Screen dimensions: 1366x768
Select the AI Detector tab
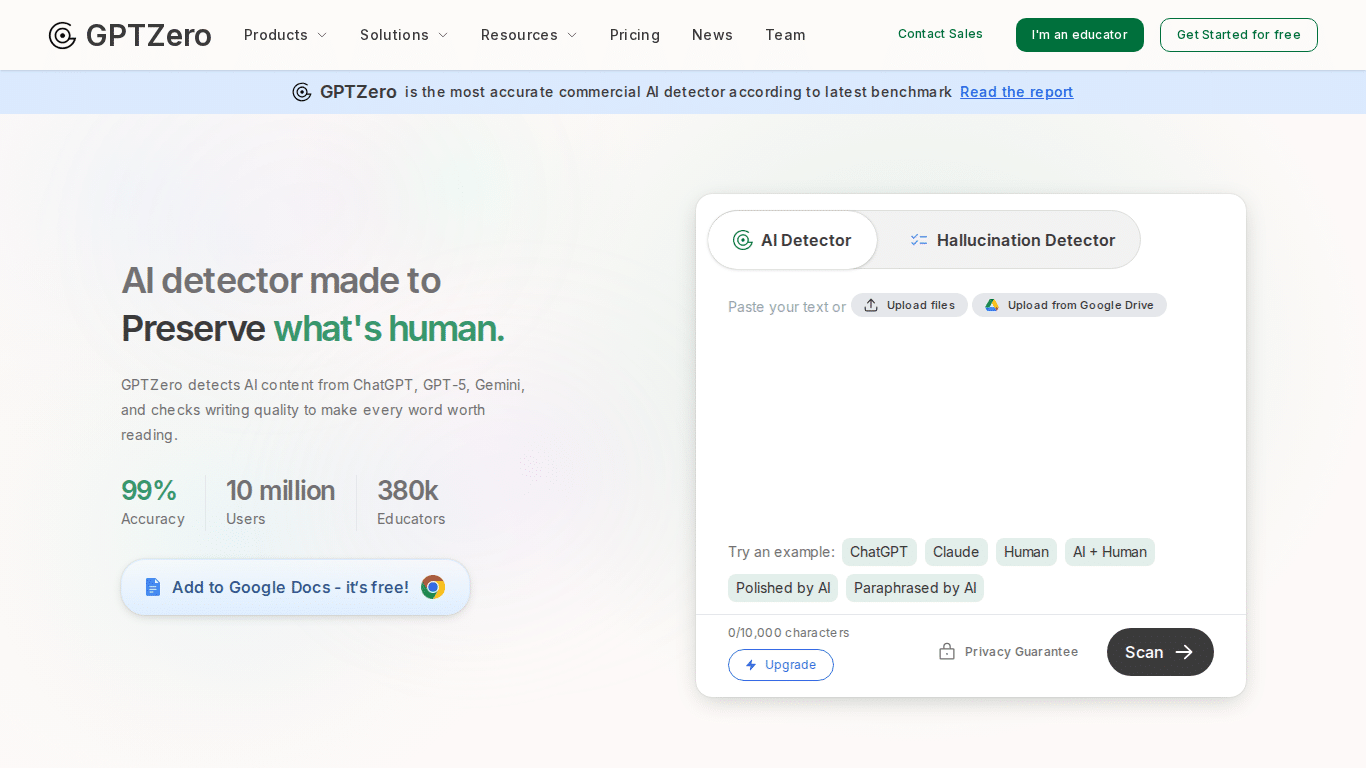[792, 240]
